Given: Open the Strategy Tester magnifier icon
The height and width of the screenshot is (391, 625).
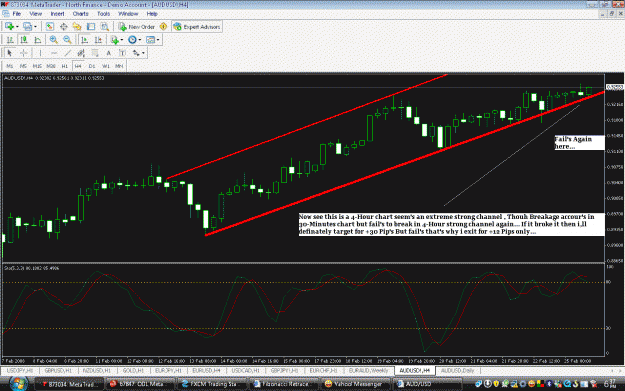Looking at the screenshot, I should point(104,27).
